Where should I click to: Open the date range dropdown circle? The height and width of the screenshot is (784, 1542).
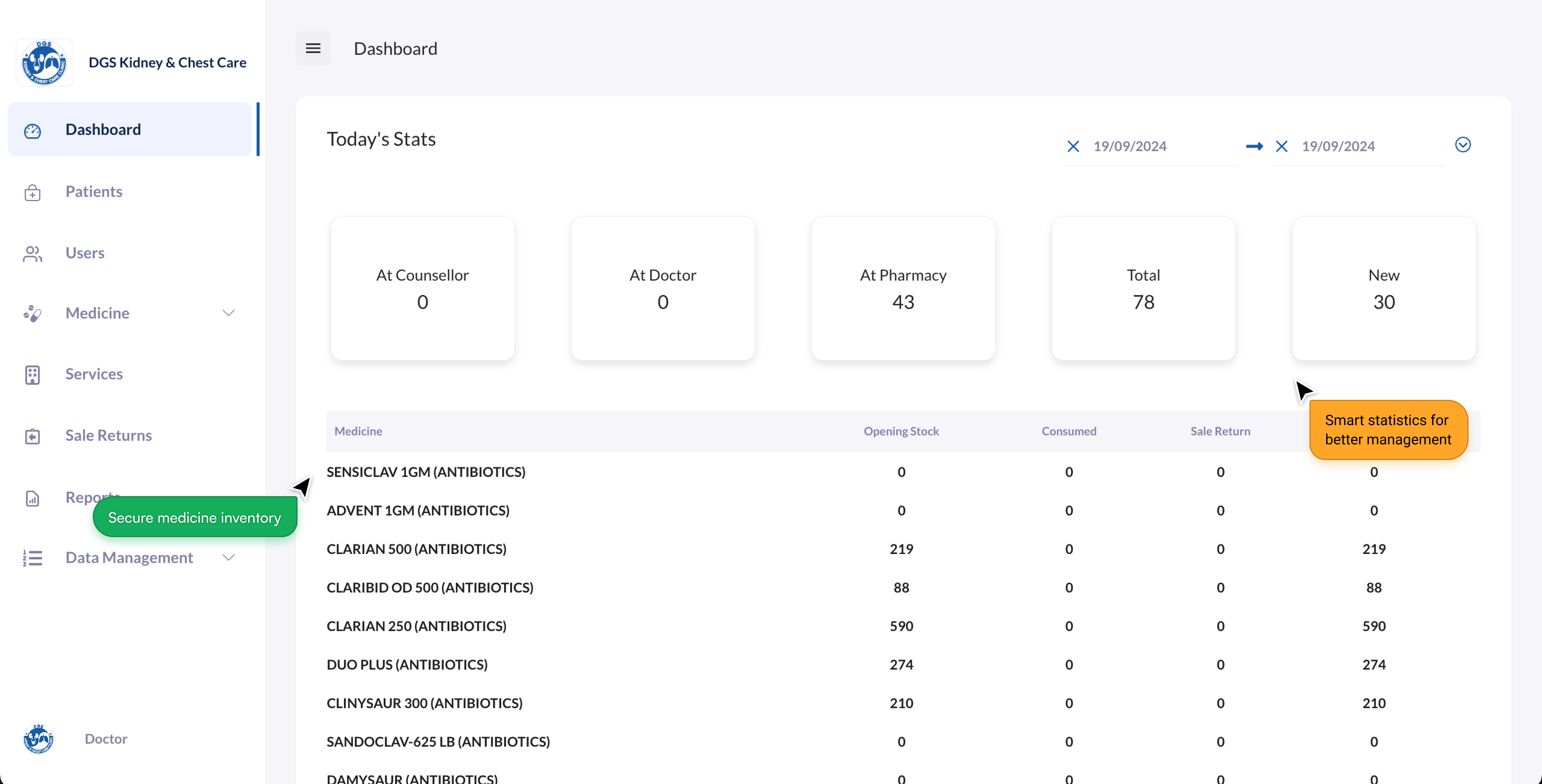click(x=1462, y=145)
